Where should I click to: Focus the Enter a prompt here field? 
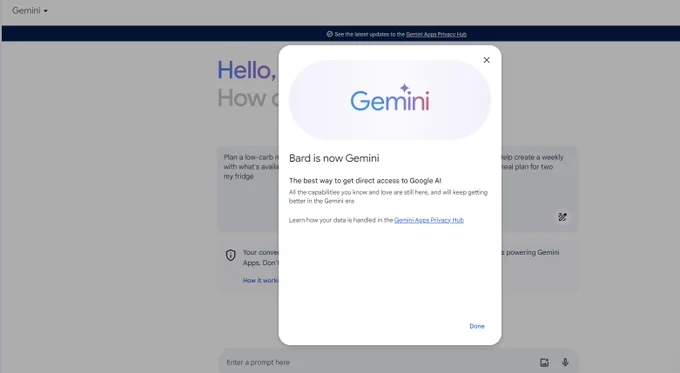(x=399, y=362)
